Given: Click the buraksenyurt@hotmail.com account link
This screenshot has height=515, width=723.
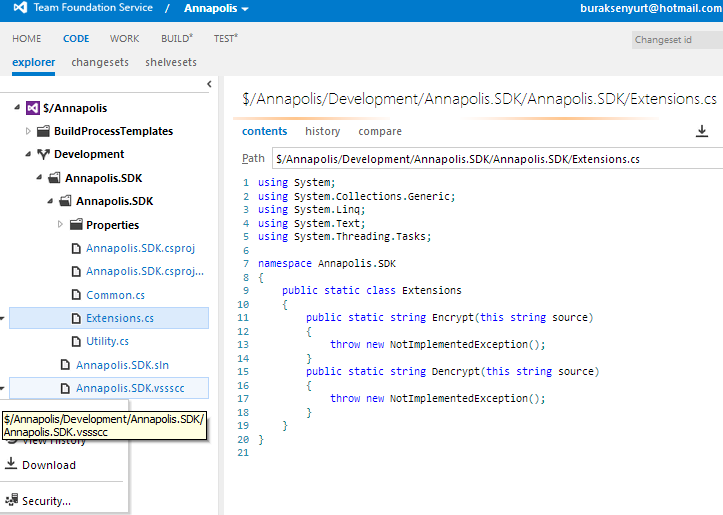Looking at the screenshot, I should [x=650, y=8].
